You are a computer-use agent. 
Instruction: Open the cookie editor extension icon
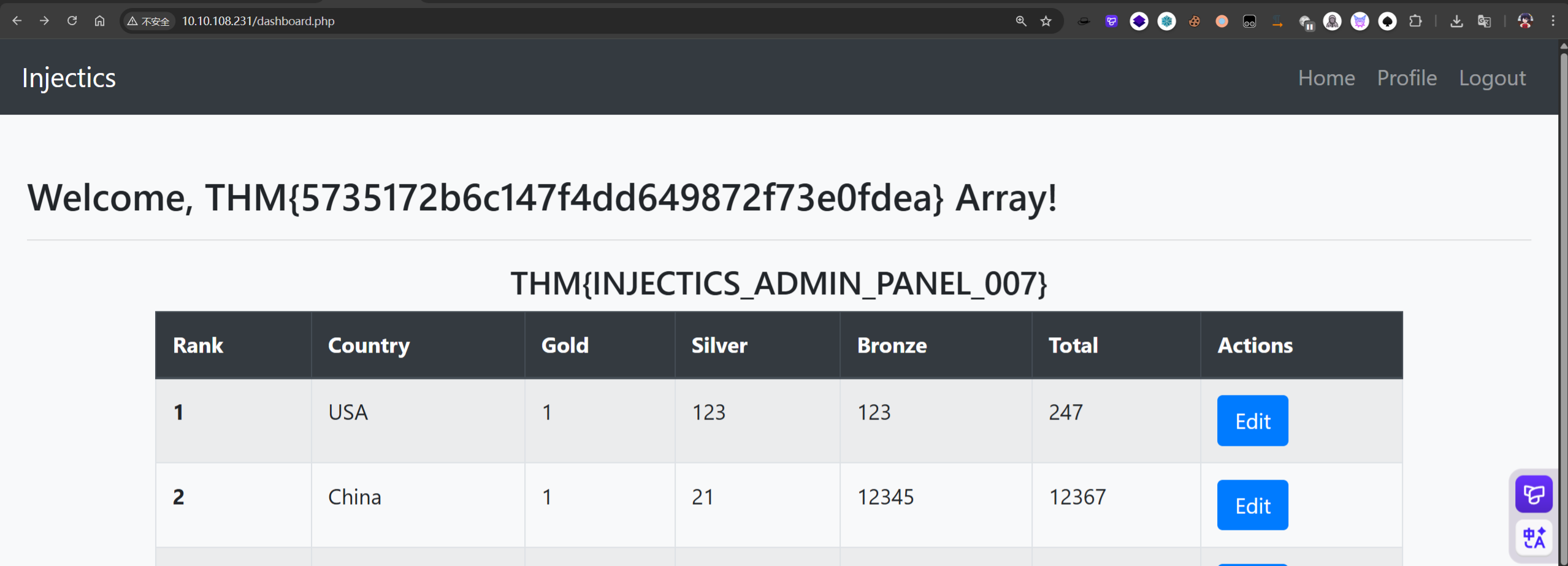1195,21
